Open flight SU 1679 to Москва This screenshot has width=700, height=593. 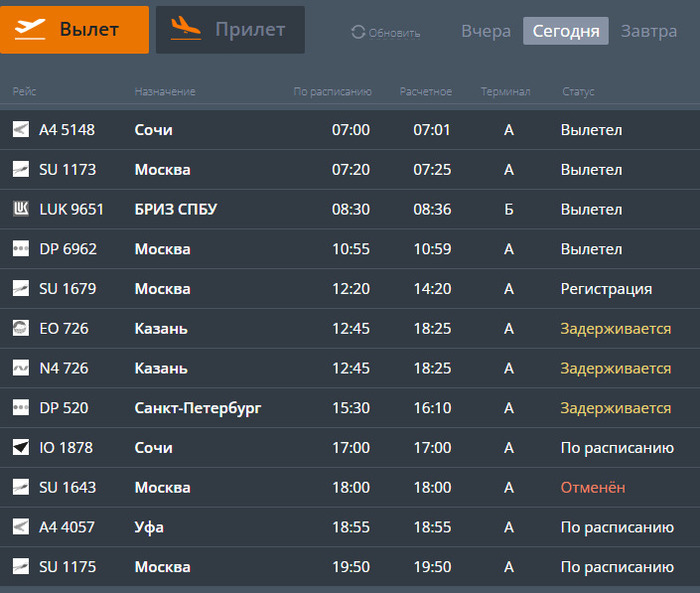[x=350, y=288]
